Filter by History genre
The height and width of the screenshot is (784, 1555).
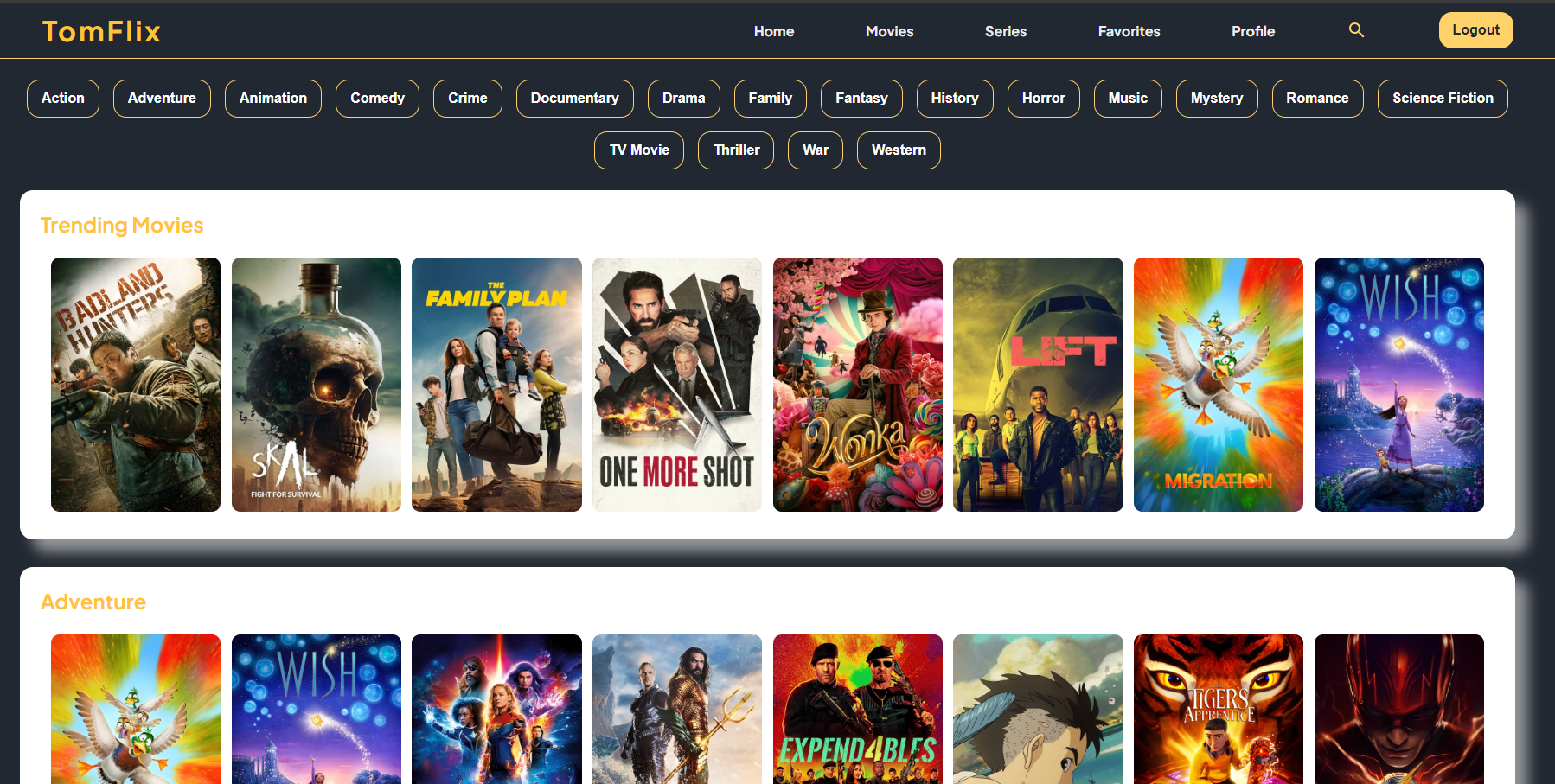pos(955,99)
